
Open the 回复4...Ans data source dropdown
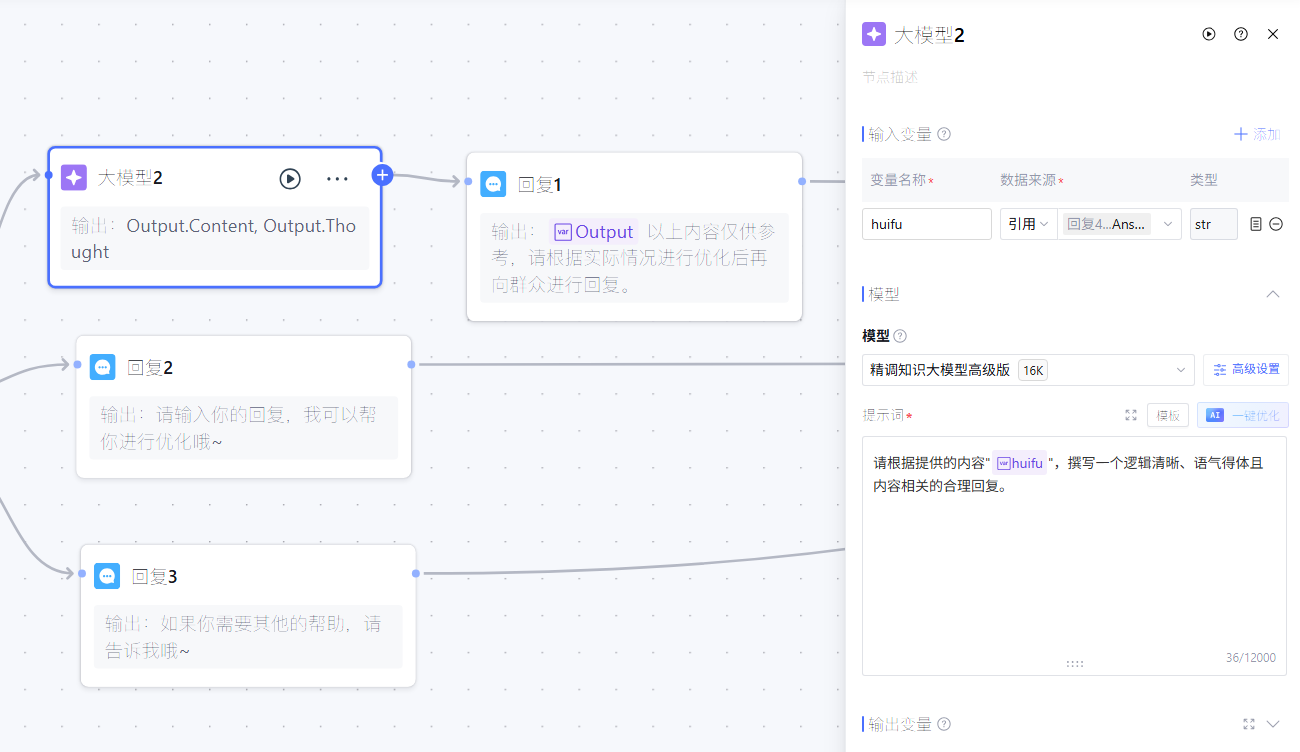1119,224
